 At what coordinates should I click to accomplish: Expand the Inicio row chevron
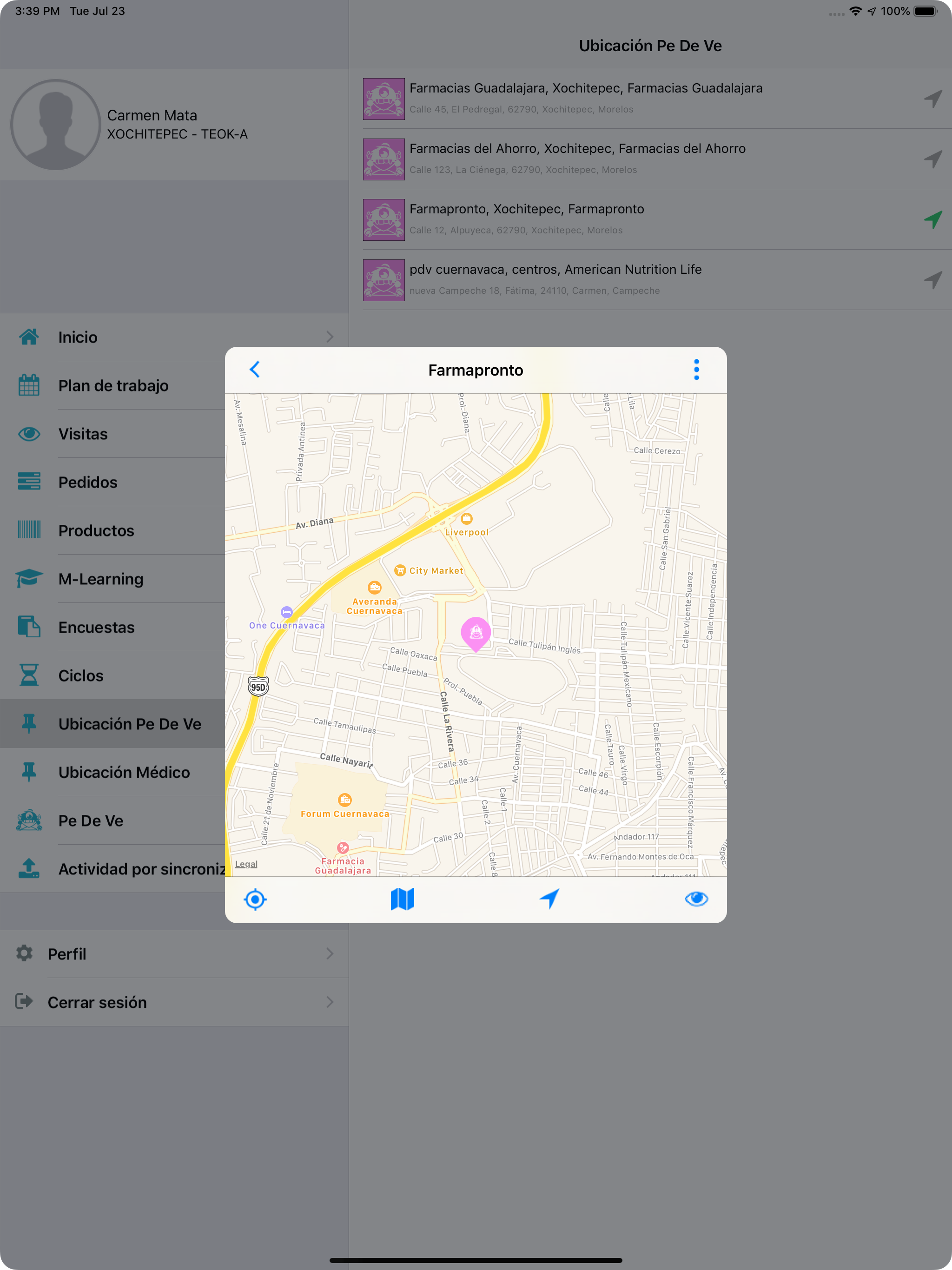tap(330, 337)
